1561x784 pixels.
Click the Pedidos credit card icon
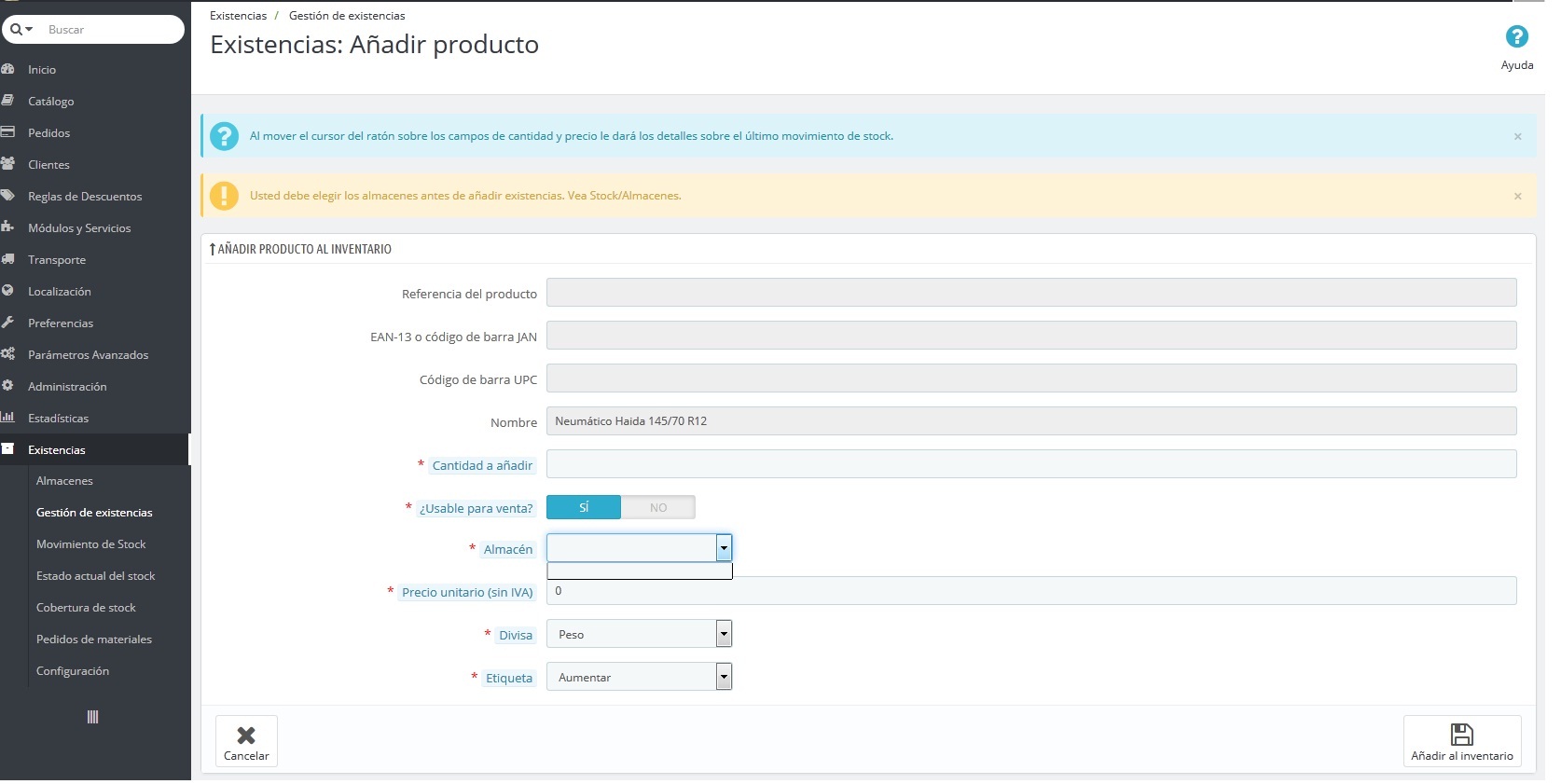pos(7,132)
